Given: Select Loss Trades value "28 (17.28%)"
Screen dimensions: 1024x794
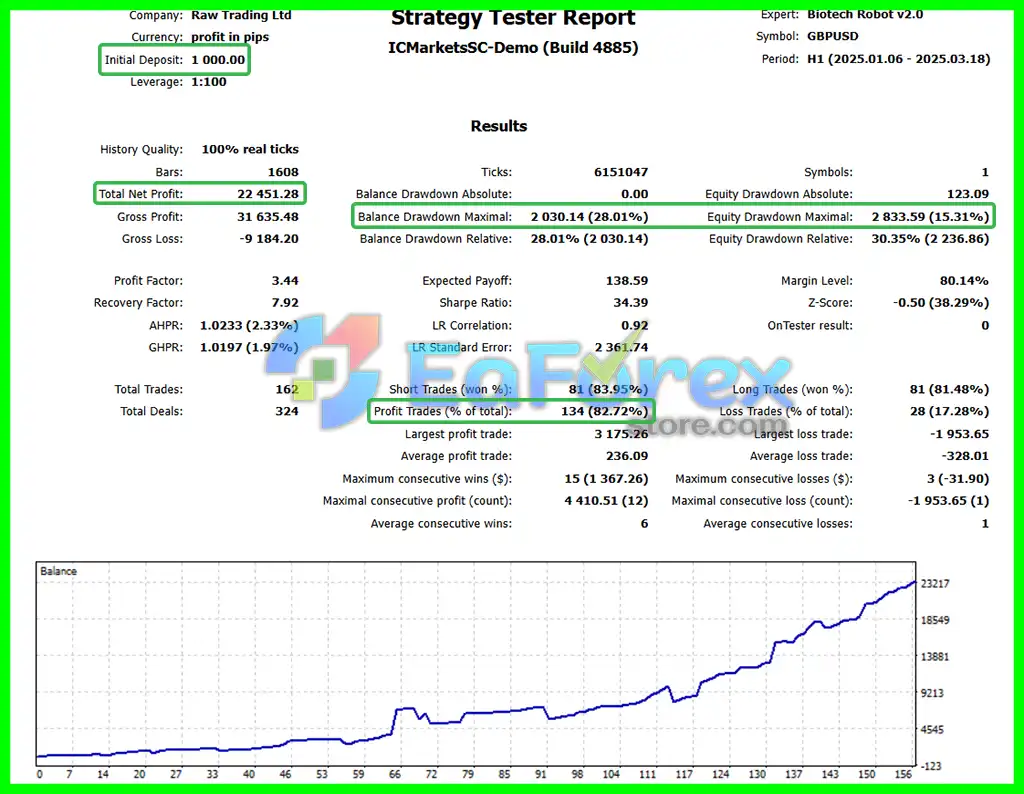Looking at the screenshot, I should (950, 411).
